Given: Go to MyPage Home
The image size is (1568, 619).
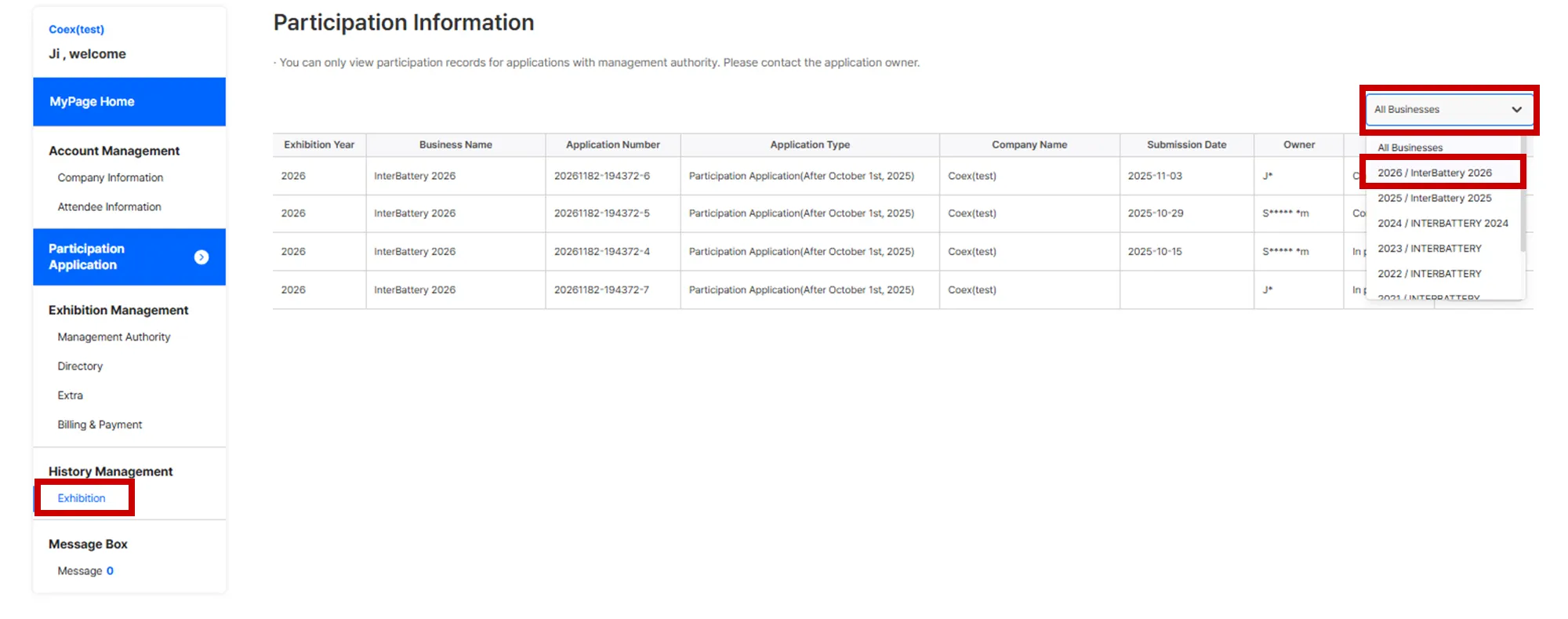Looking at the screenshot, I should pyautogui.click(x=129, y=102).
